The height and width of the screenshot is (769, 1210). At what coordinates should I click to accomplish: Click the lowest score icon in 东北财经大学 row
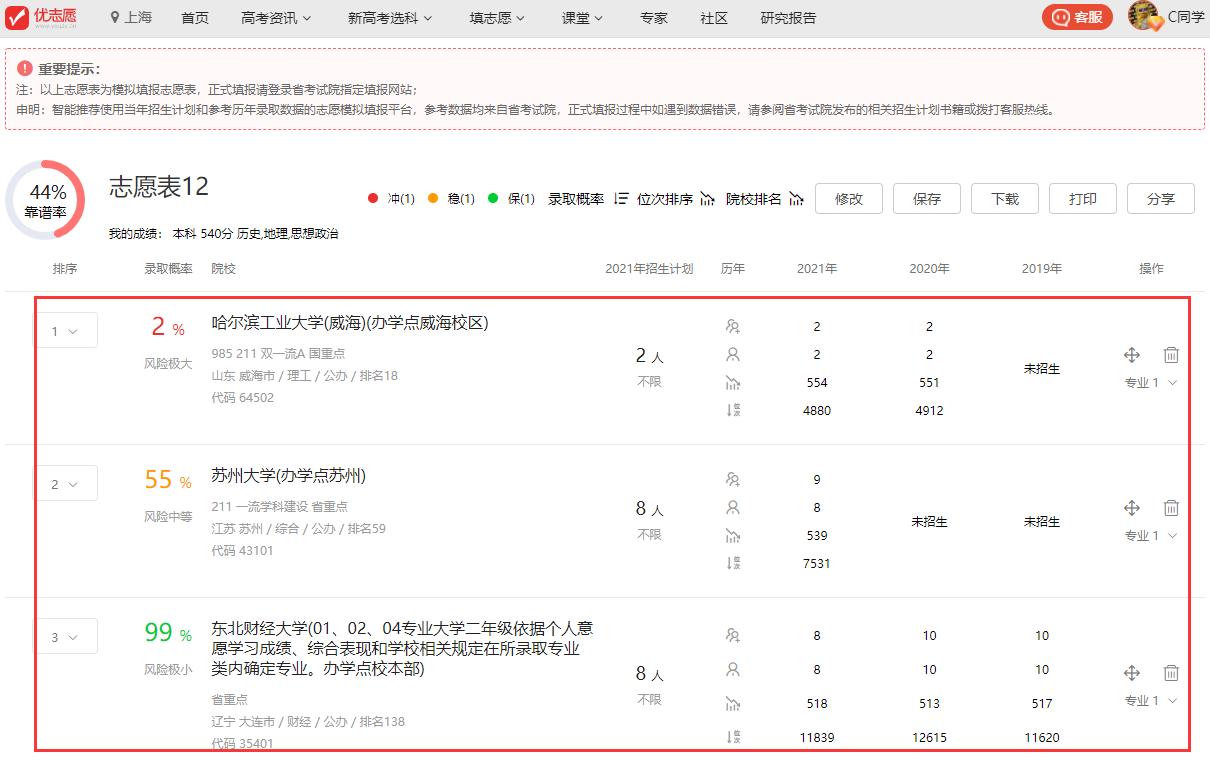point(733,703)
